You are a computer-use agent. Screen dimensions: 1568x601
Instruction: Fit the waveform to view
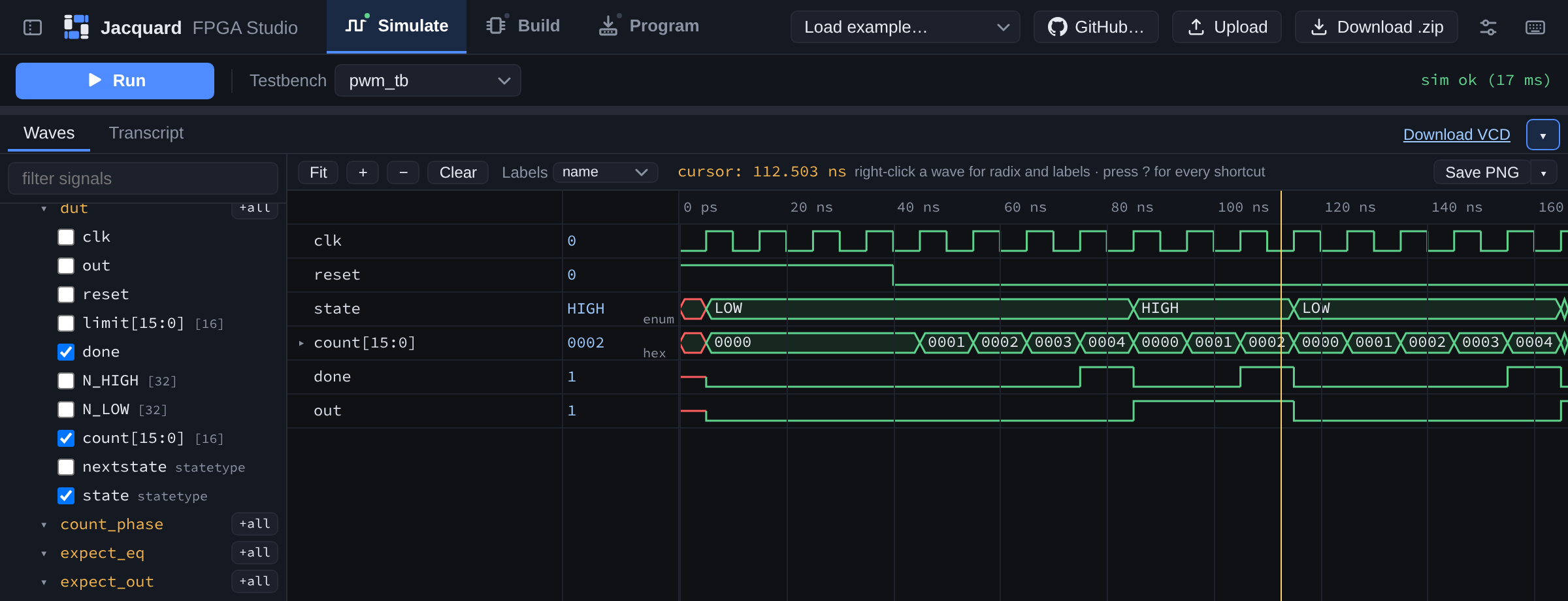tap(318, 172)
